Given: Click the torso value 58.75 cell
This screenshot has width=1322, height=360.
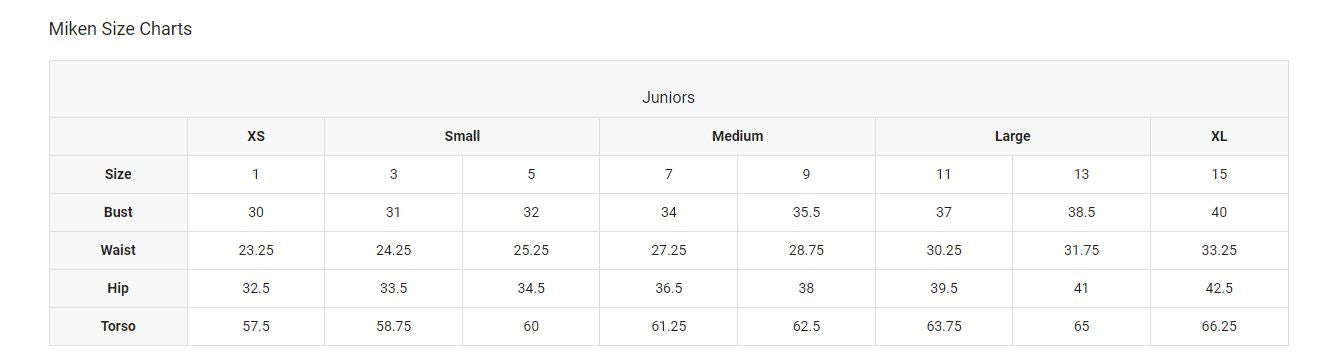Looking at the screenshot, I should [x=393, y=326].
